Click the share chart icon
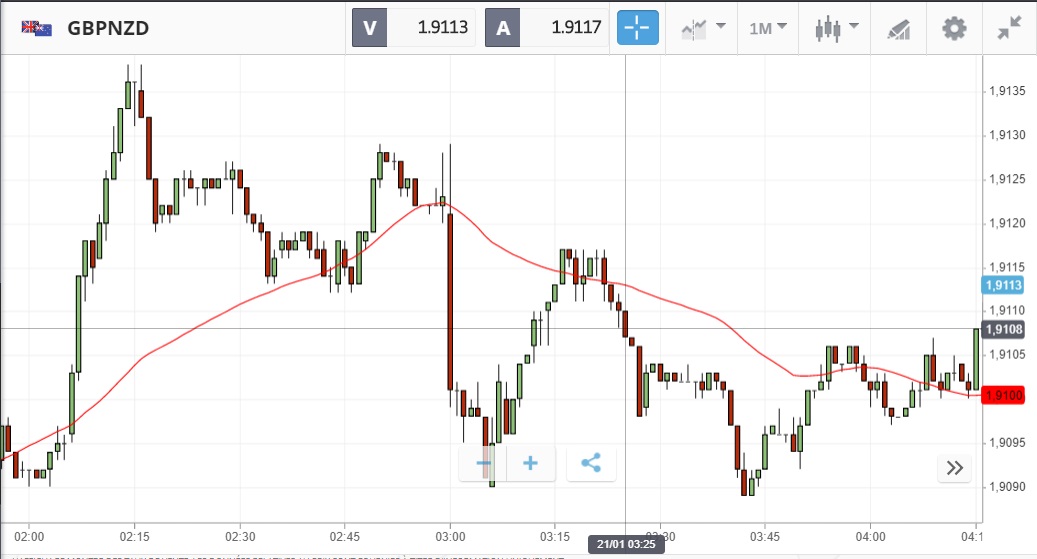The height and width of the screenshot is (559, 1037). coord(591,463)
